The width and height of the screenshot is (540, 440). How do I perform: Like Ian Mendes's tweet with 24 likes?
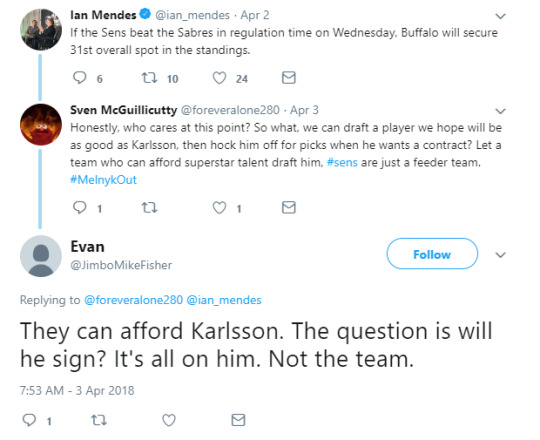tap(219, 78)
